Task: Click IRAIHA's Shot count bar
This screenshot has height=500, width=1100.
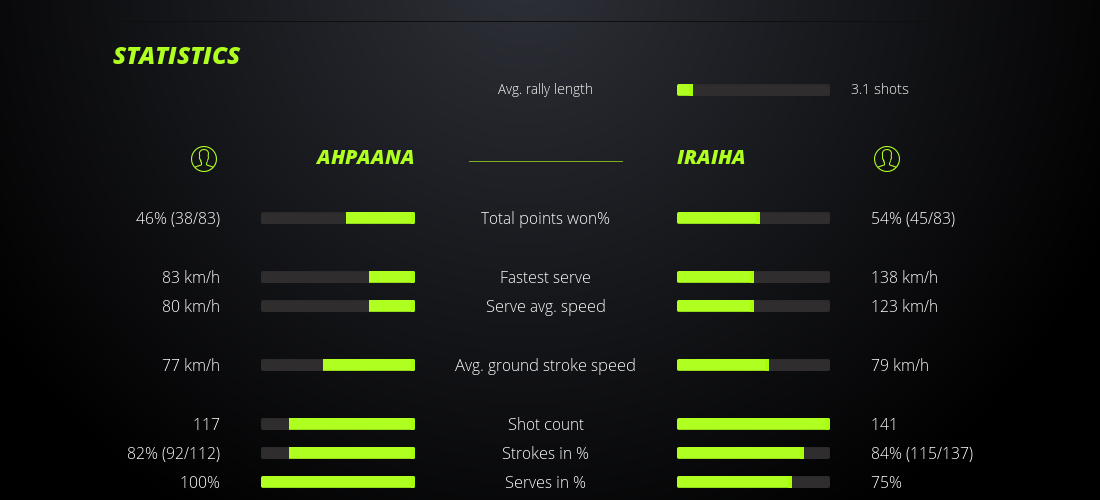Action: coord(753,424)
